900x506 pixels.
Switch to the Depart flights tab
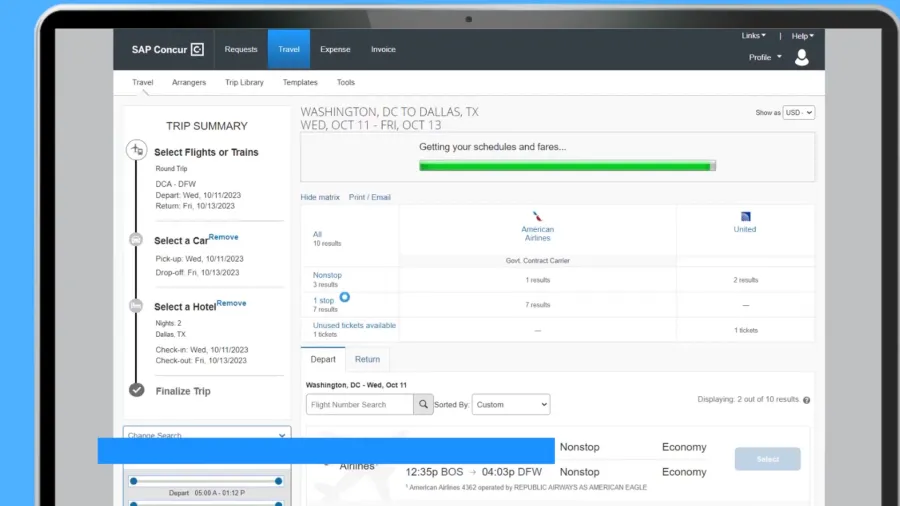coord(323,359)
